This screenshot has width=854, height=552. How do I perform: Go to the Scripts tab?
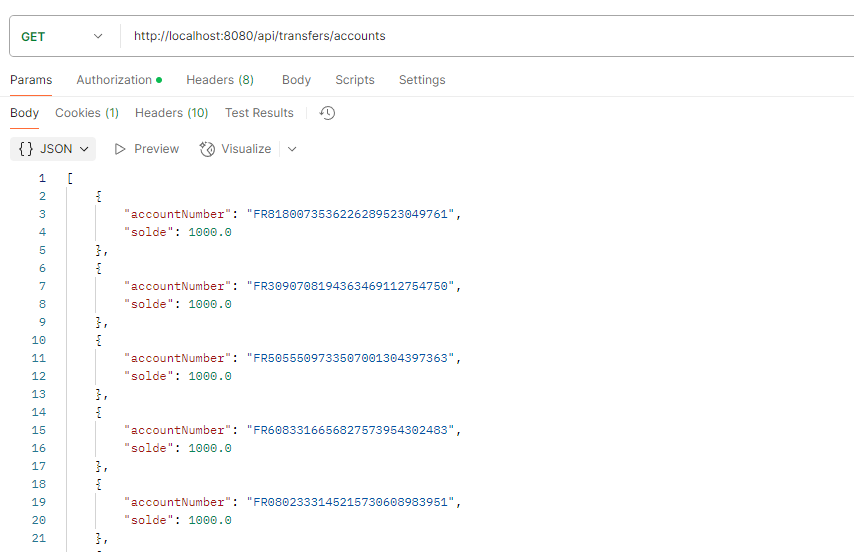(x=354, y=80)
